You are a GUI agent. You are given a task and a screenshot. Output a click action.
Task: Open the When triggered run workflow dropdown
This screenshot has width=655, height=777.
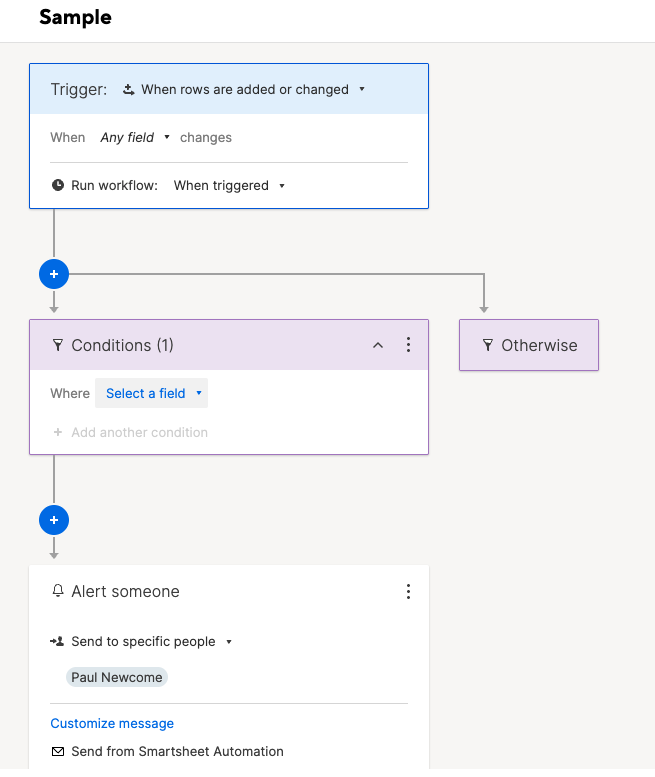tap(229, 185)
